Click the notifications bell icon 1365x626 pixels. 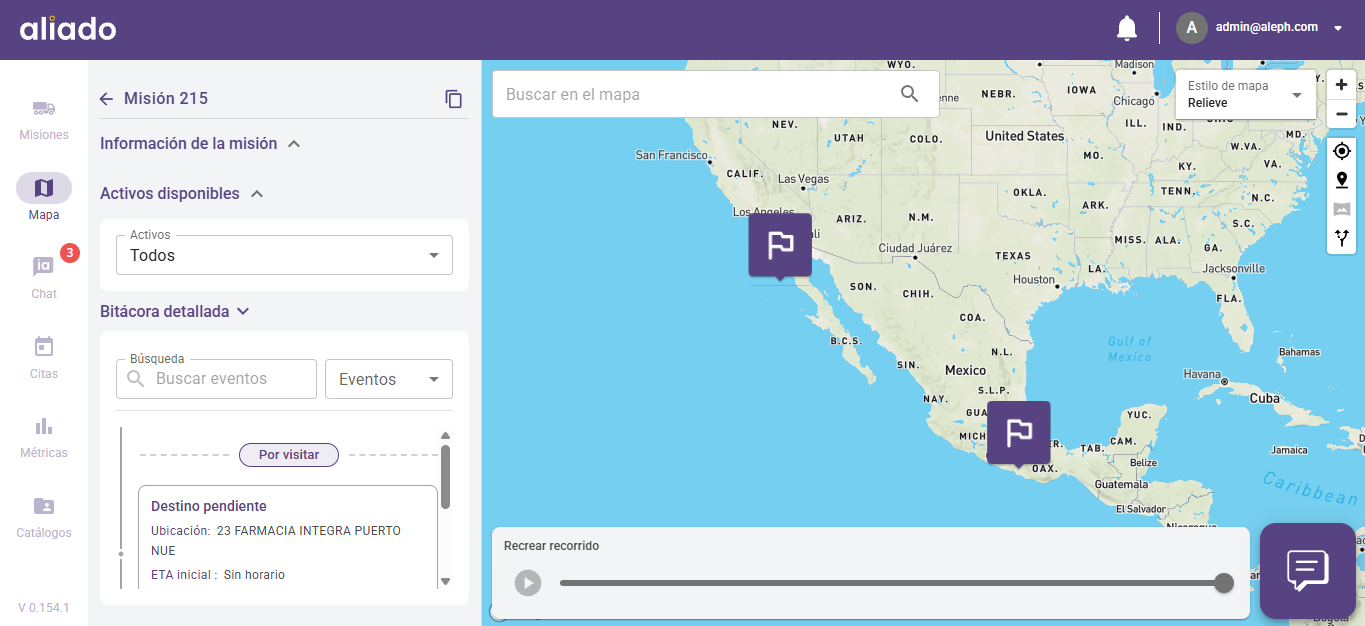click(1127, 28)
